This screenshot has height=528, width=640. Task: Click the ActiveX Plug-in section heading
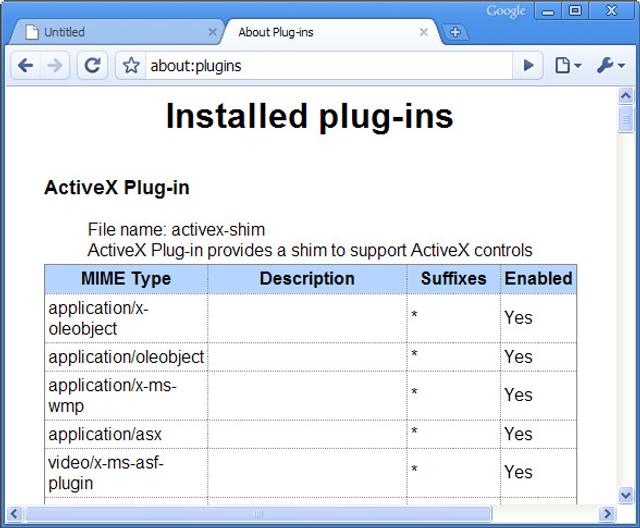click(x=117, y=188)
